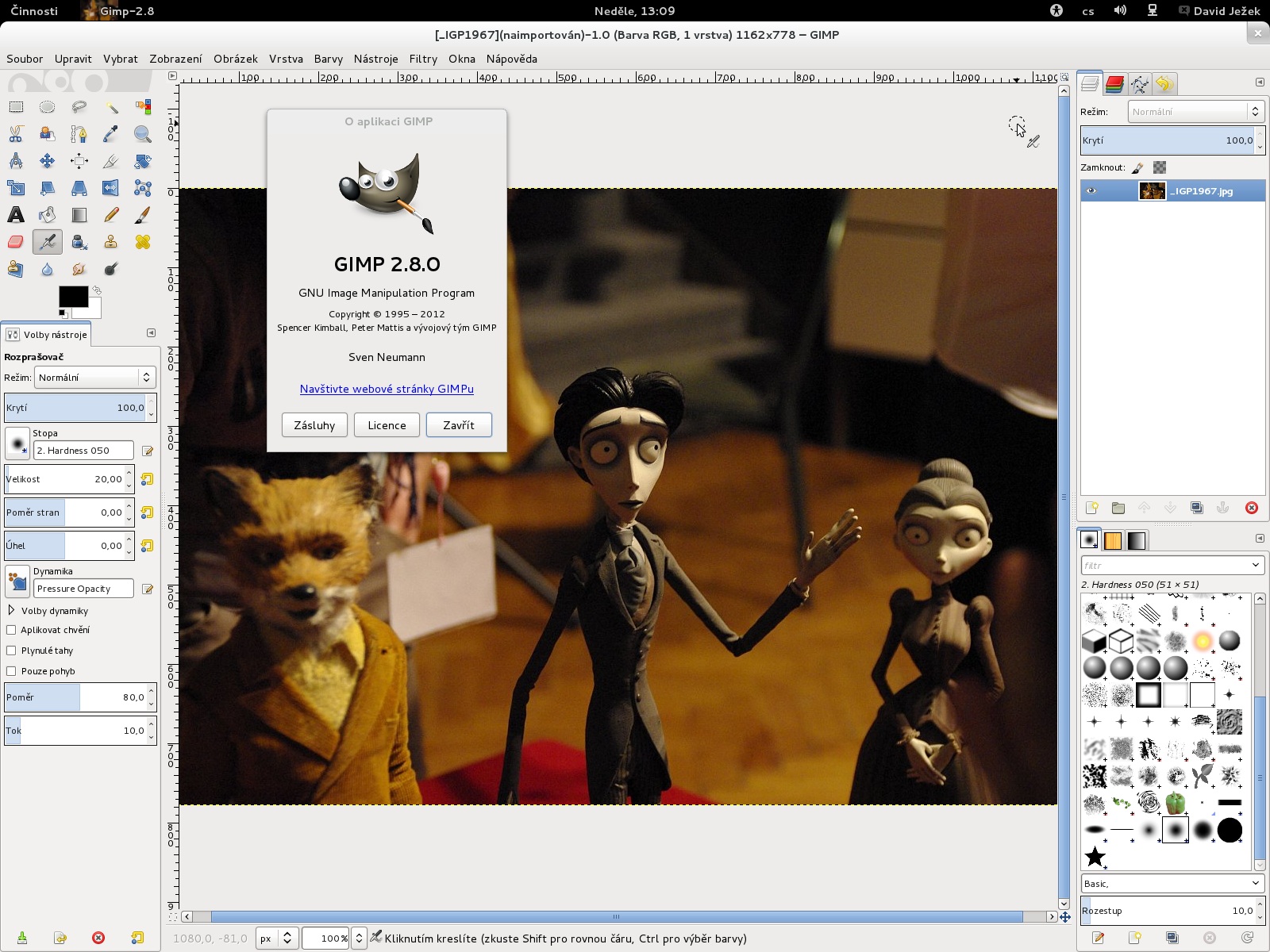Select the Blend gradient tool

tap(79, 215)
